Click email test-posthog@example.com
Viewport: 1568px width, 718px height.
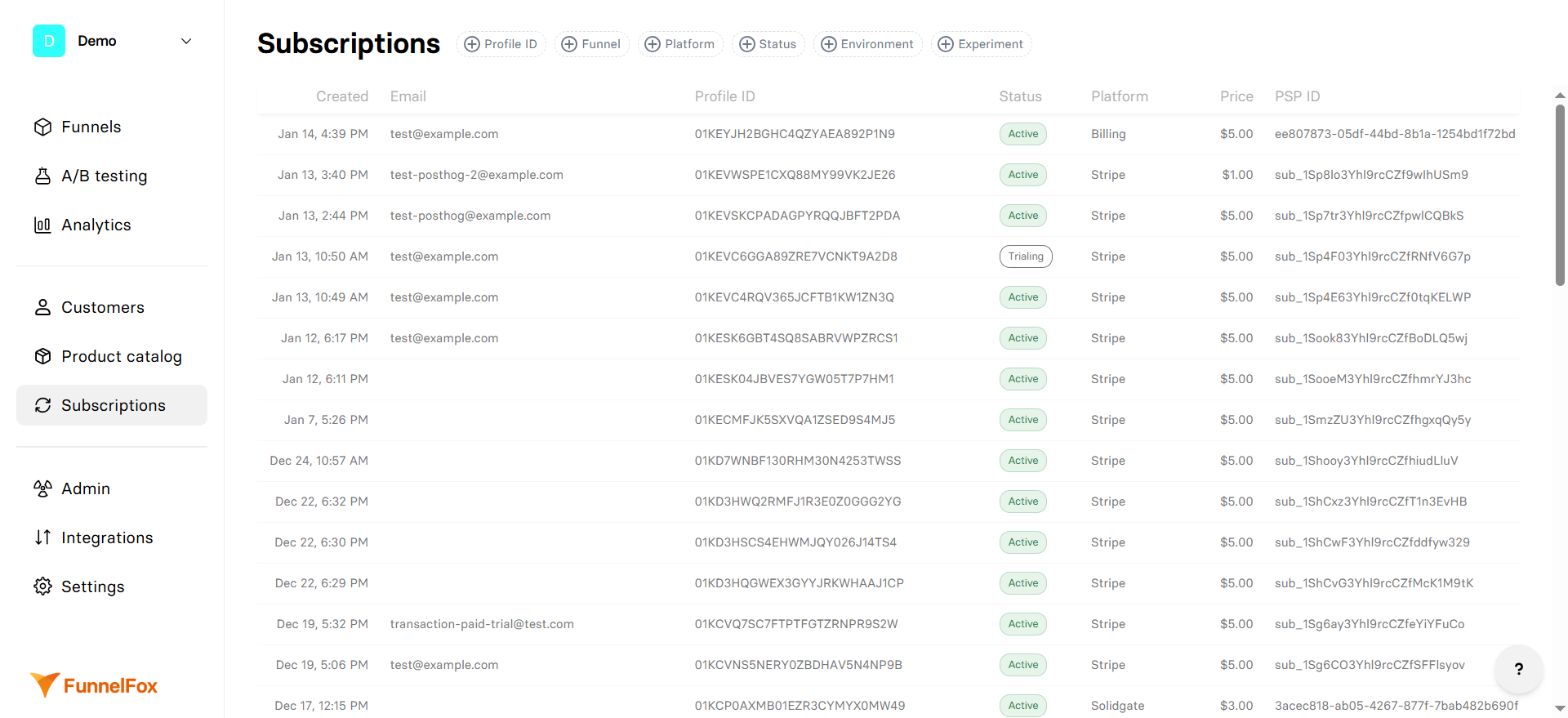[470, 216]
